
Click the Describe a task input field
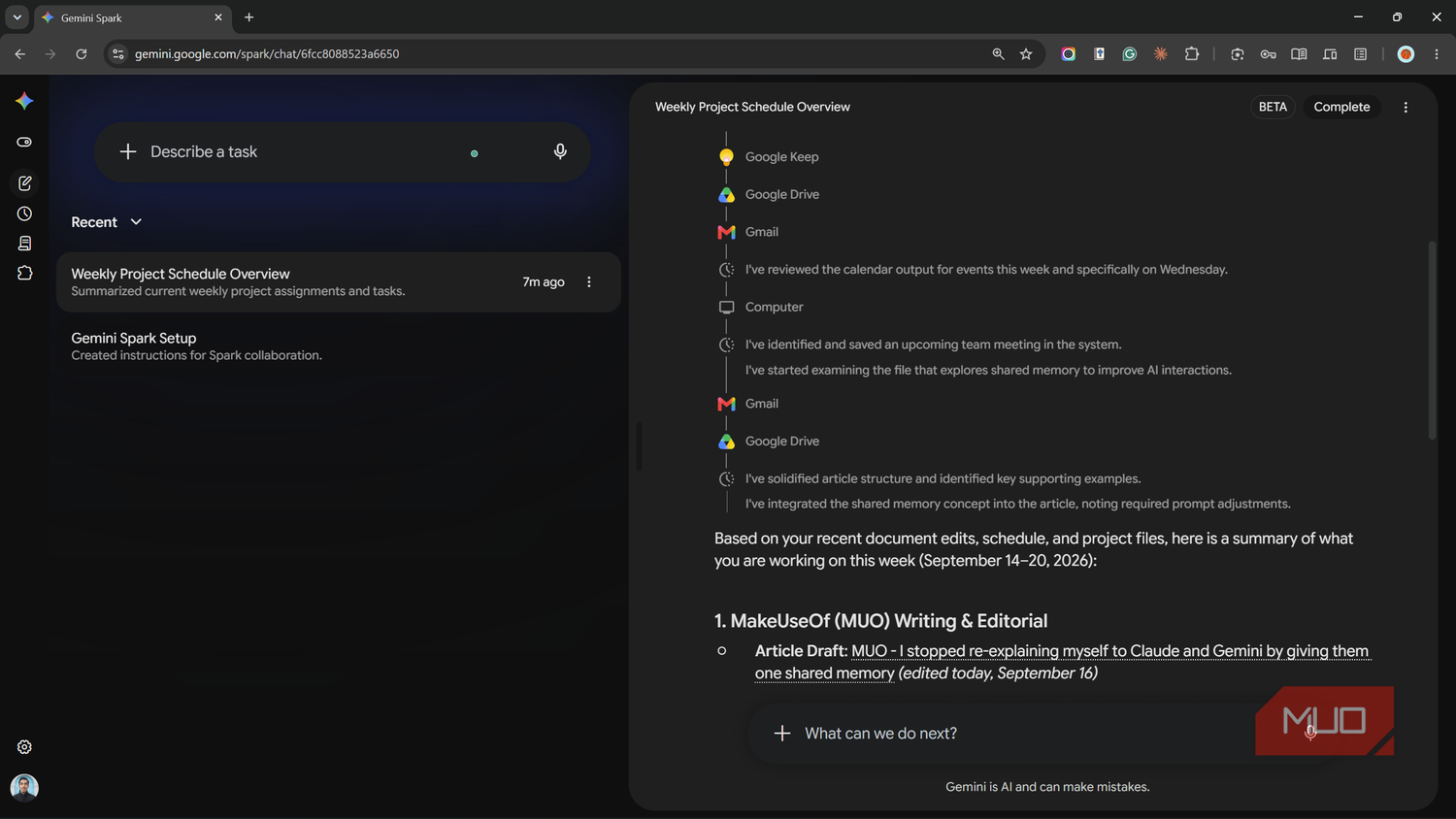tap(343, 151)
